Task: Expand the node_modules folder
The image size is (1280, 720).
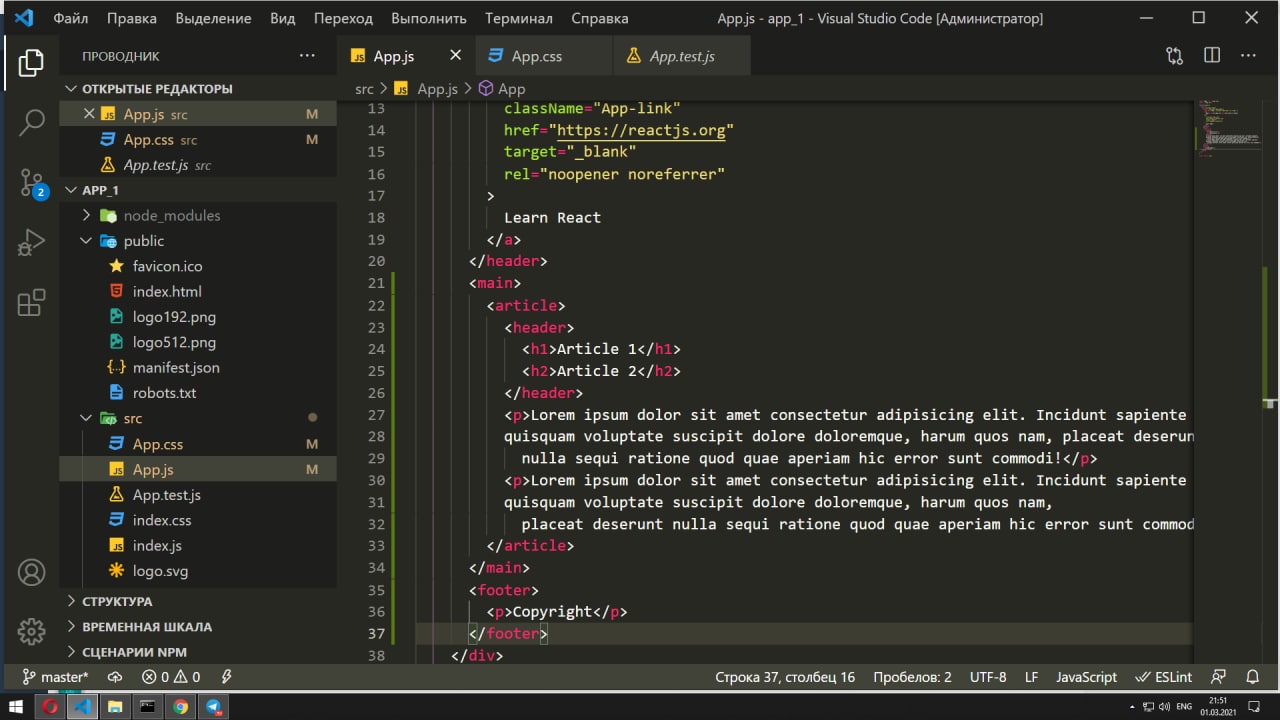Action: point(171,216)
